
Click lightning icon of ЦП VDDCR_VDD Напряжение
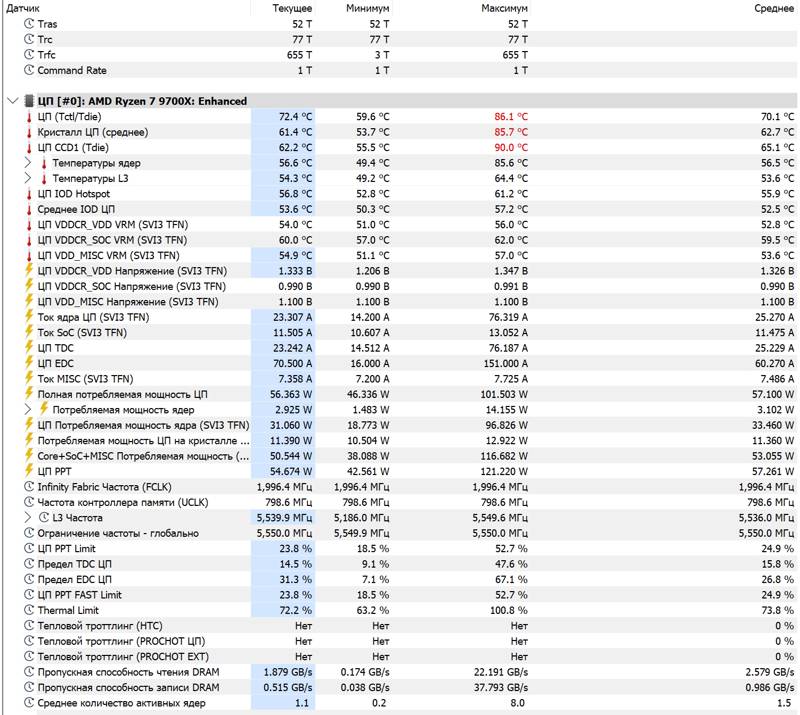click(29, 270)
